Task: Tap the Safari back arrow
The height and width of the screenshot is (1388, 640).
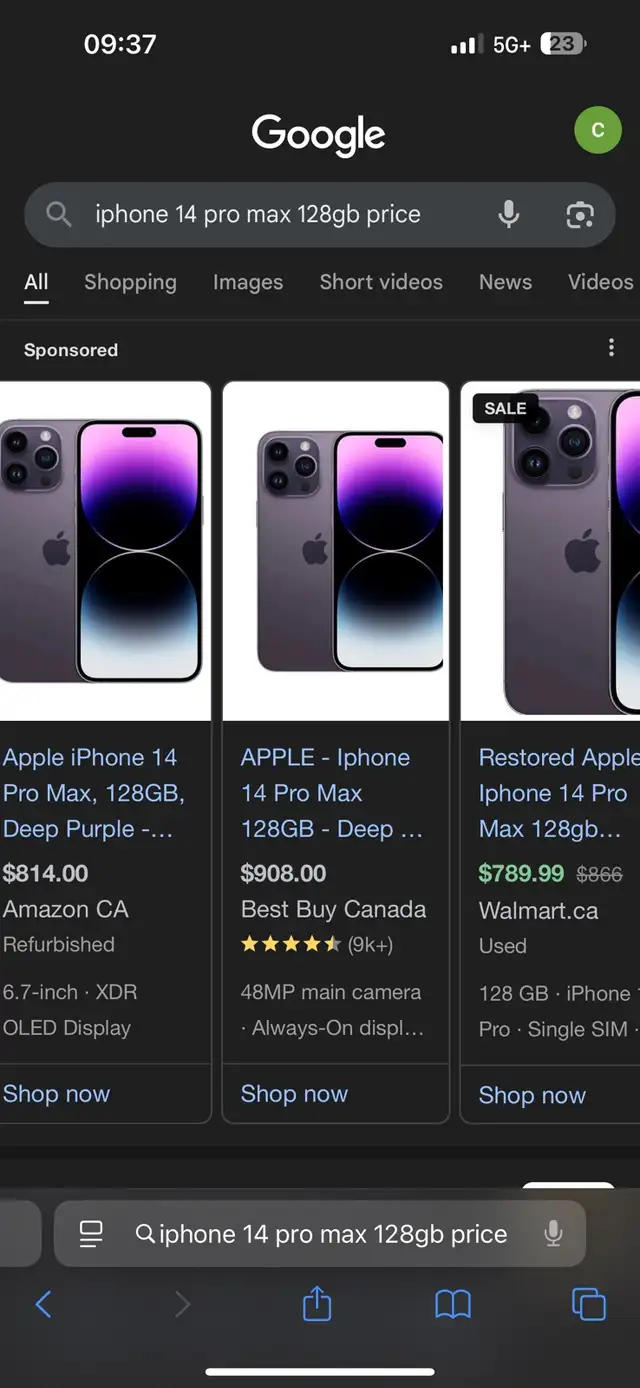Action: point(43,1303)
